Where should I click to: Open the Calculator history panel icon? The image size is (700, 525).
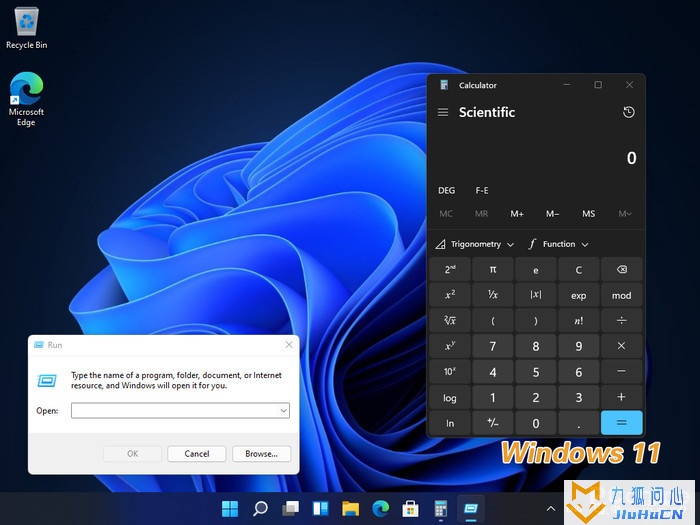(629, 112)
